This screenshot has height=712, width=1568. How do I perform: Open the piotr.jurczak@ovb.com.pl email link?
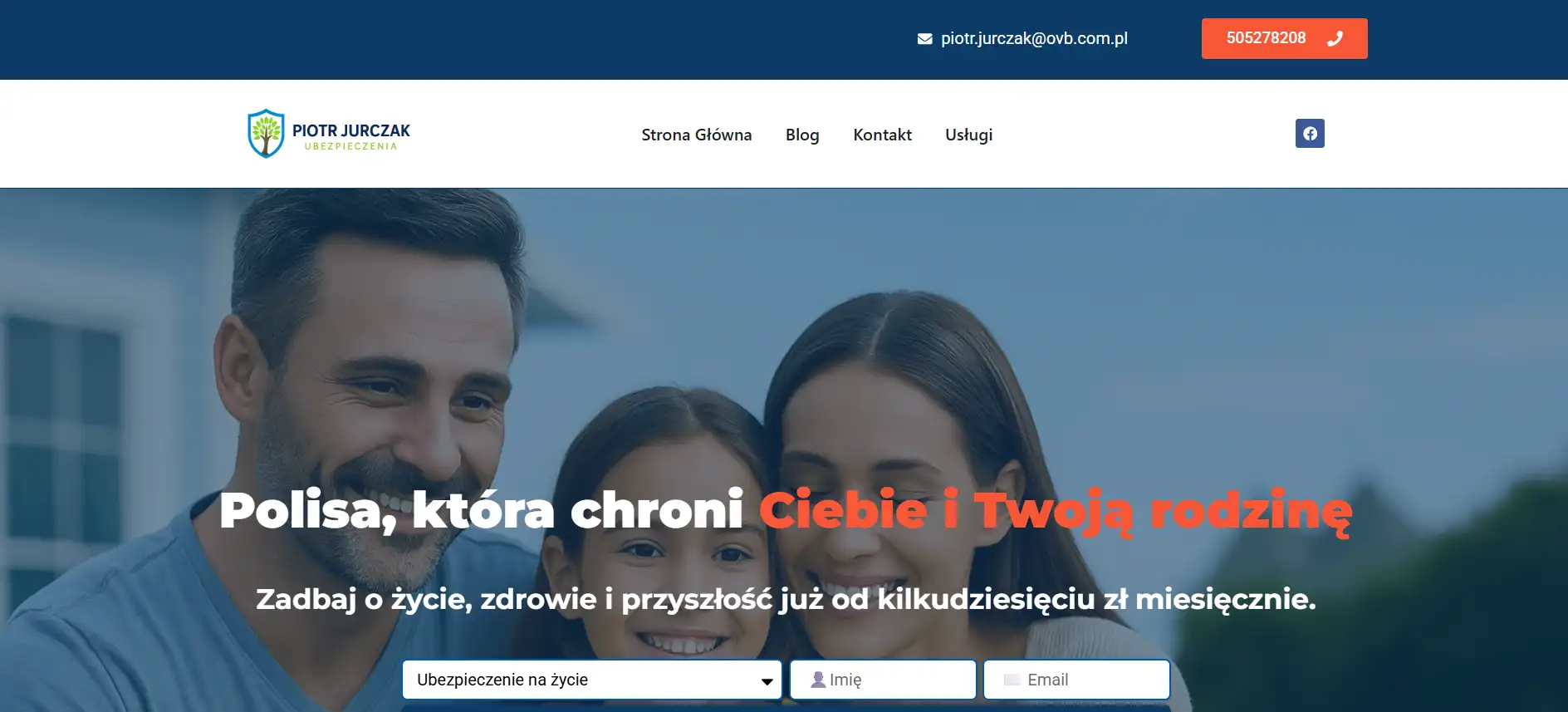pos(1034,38)
